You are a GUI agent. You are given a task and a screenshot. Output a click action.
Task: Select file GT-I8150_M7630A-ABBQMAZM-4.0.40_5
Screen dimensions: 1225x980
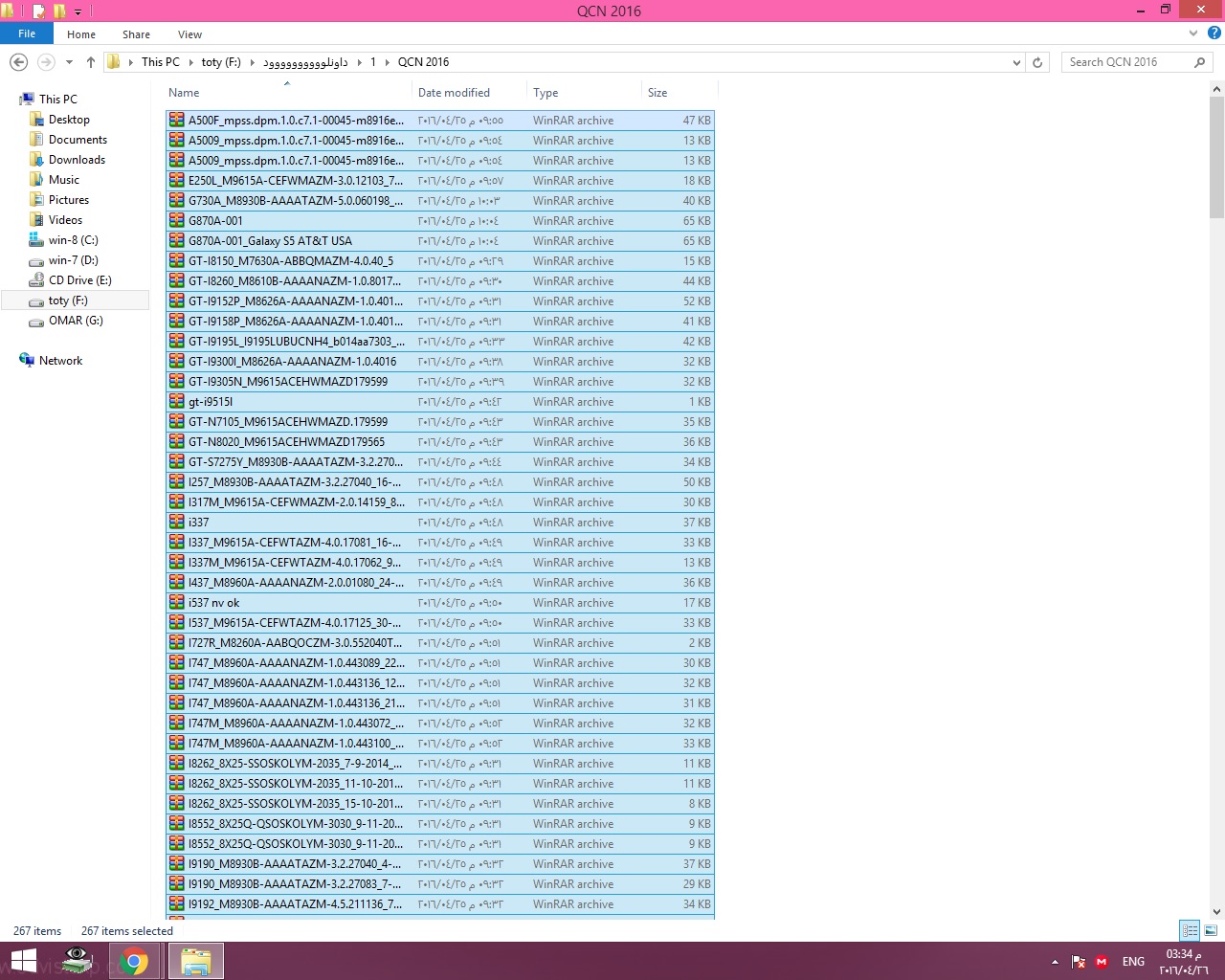tap(440, 261)
